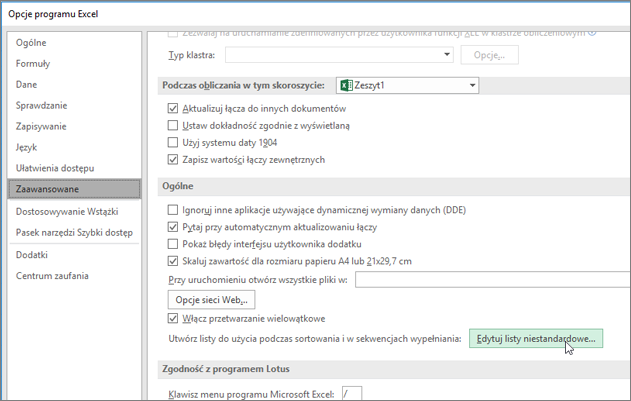The width and height of the screenshot is (631, 401).
Task: Uncheck Aktualizuj łącza do innych dokumentów
Action: (173, 108)
